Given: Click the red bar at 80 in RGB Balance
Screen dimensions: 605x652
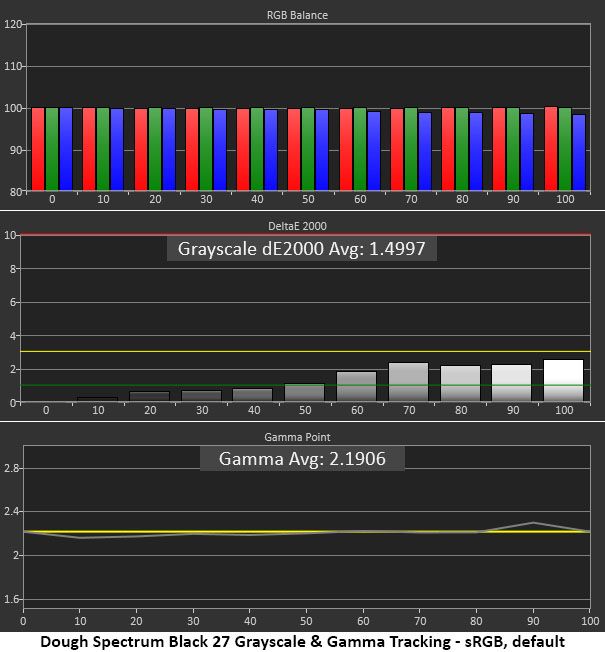Looking at the screenshot, I should (x=448, y=149).
